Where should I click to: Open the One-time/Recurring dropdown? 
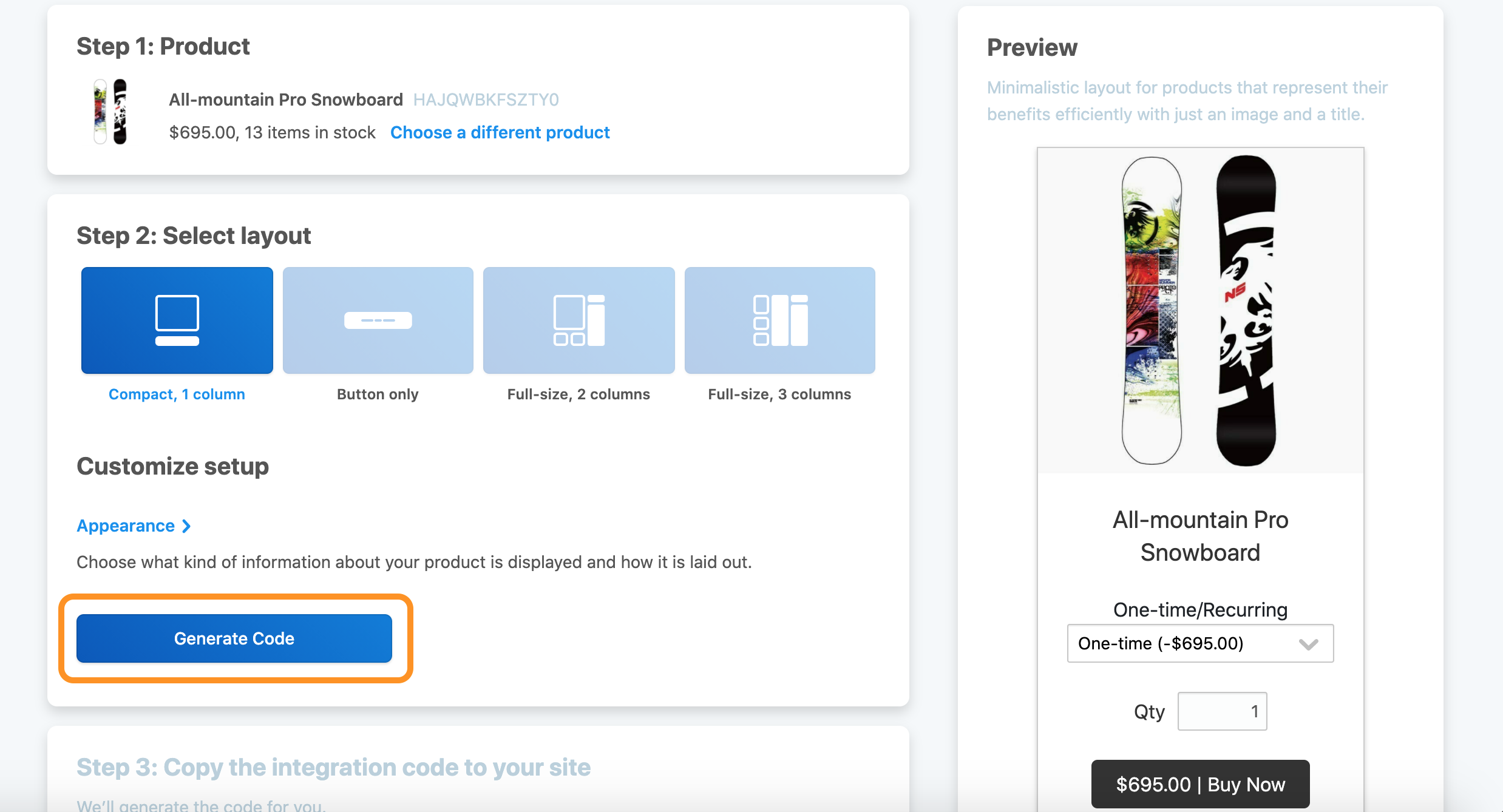coord(1200,643)
